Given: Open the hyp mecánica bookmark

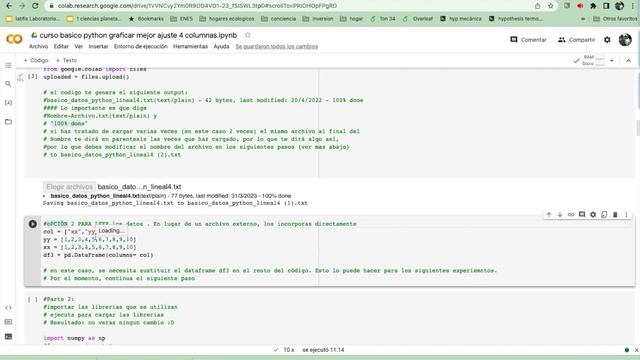Looking at the screenshot, I should pos(461,19).
